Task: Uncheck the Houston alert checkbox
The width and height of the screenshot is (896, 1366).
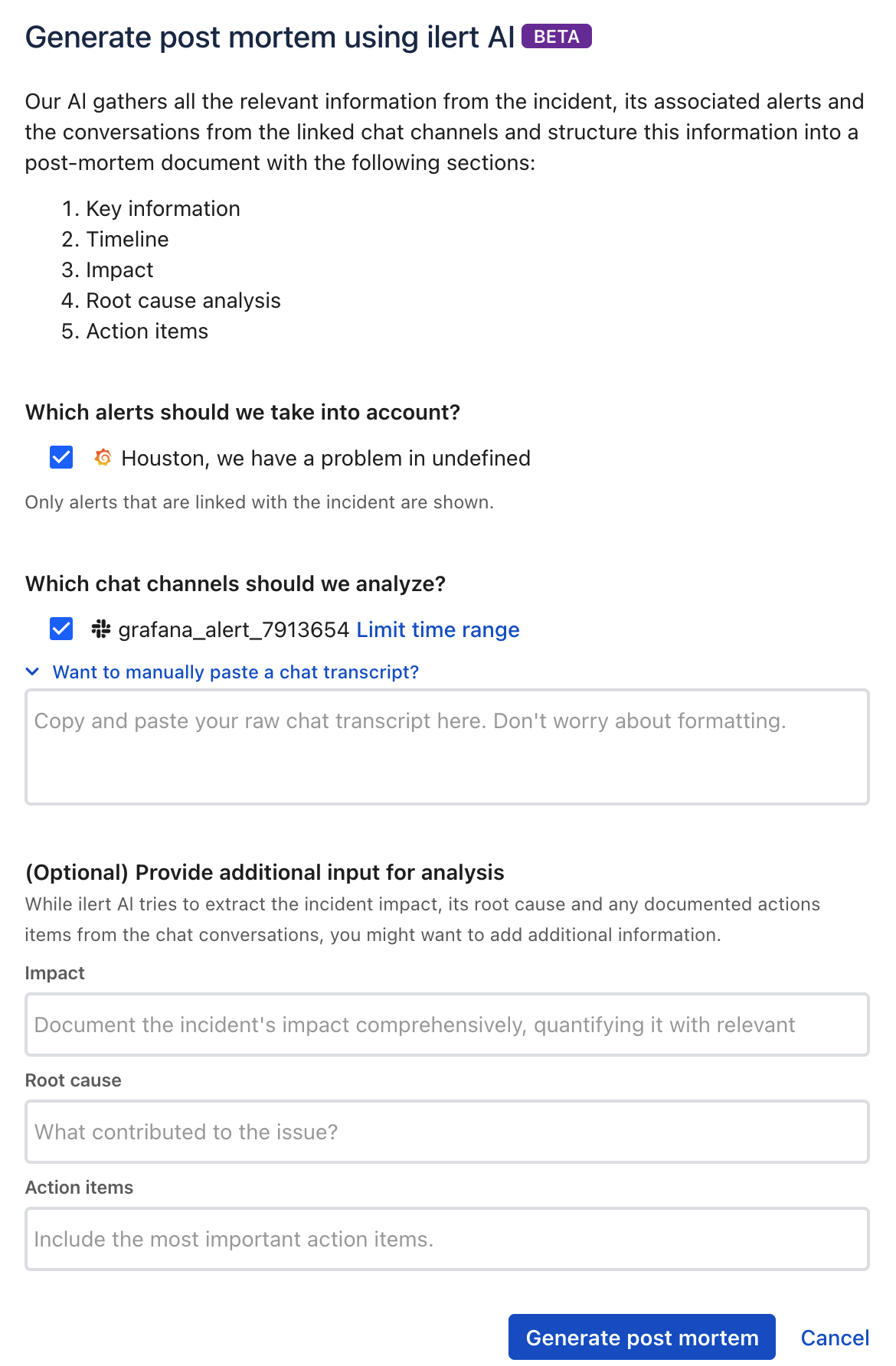Action: pyautogui.click(x=61, y=458)
